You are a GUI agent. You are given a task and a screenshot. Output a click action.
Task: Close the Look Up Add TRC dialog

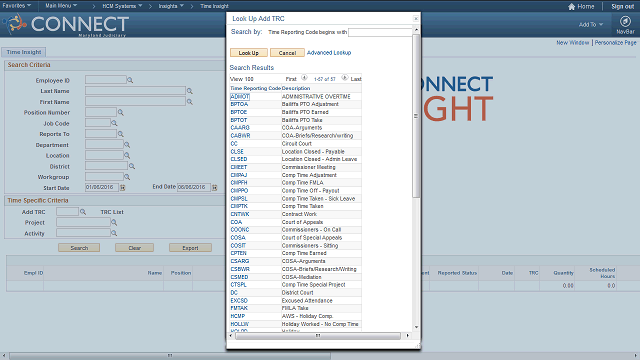pos(416,18)
